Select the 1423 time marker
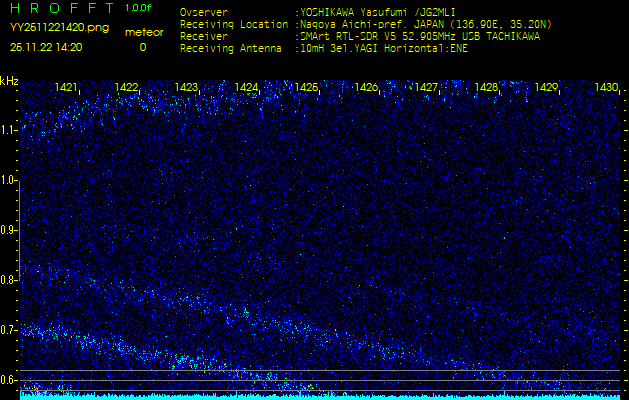 187,88
